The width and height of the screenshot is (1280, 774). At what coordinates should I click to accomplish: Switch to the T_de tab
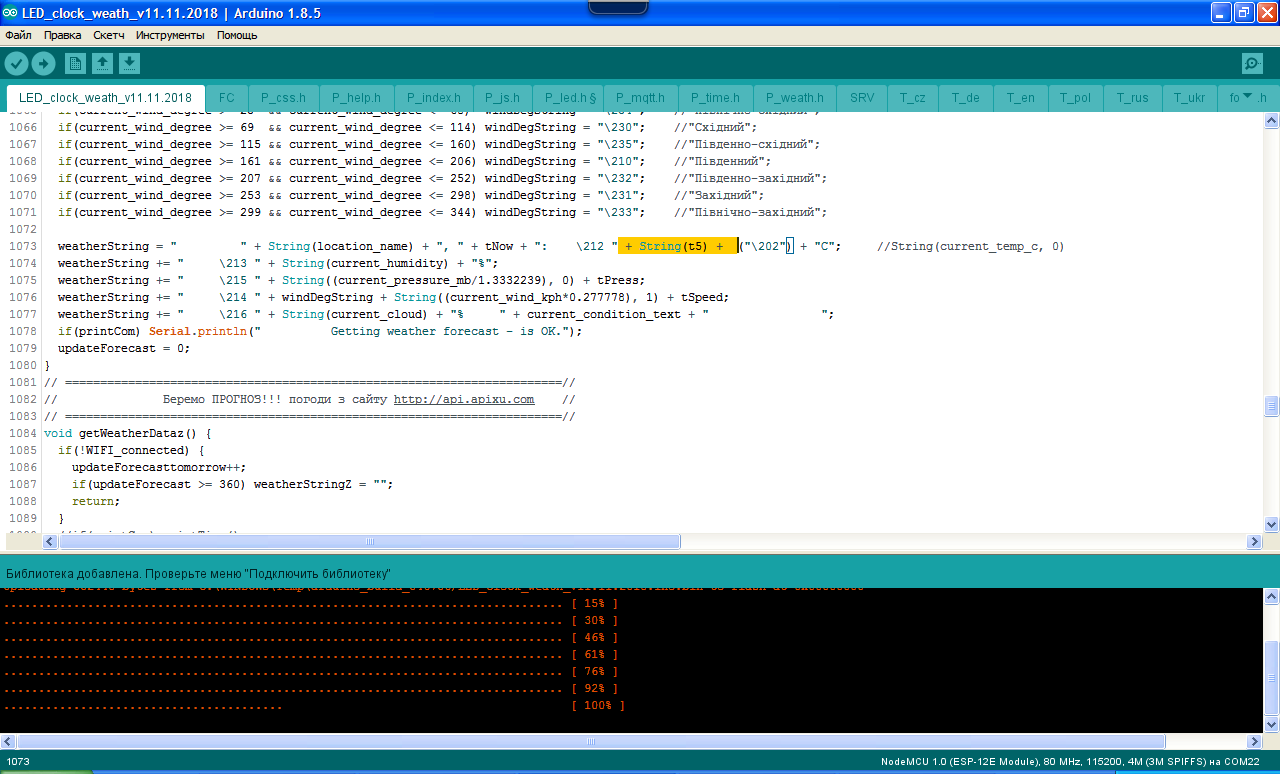pyautogui.click(x=966, y=98)
